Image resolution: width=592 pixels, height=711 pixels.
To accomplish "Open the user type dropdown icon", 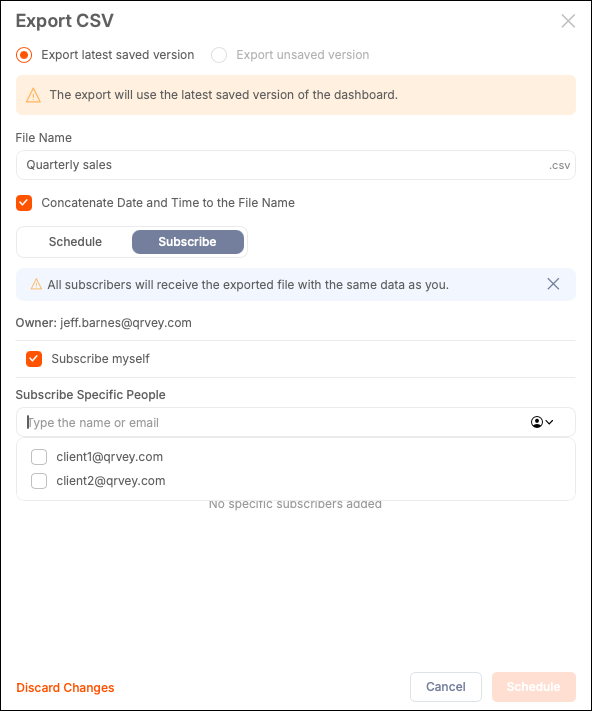I will (x=542, y=422).
